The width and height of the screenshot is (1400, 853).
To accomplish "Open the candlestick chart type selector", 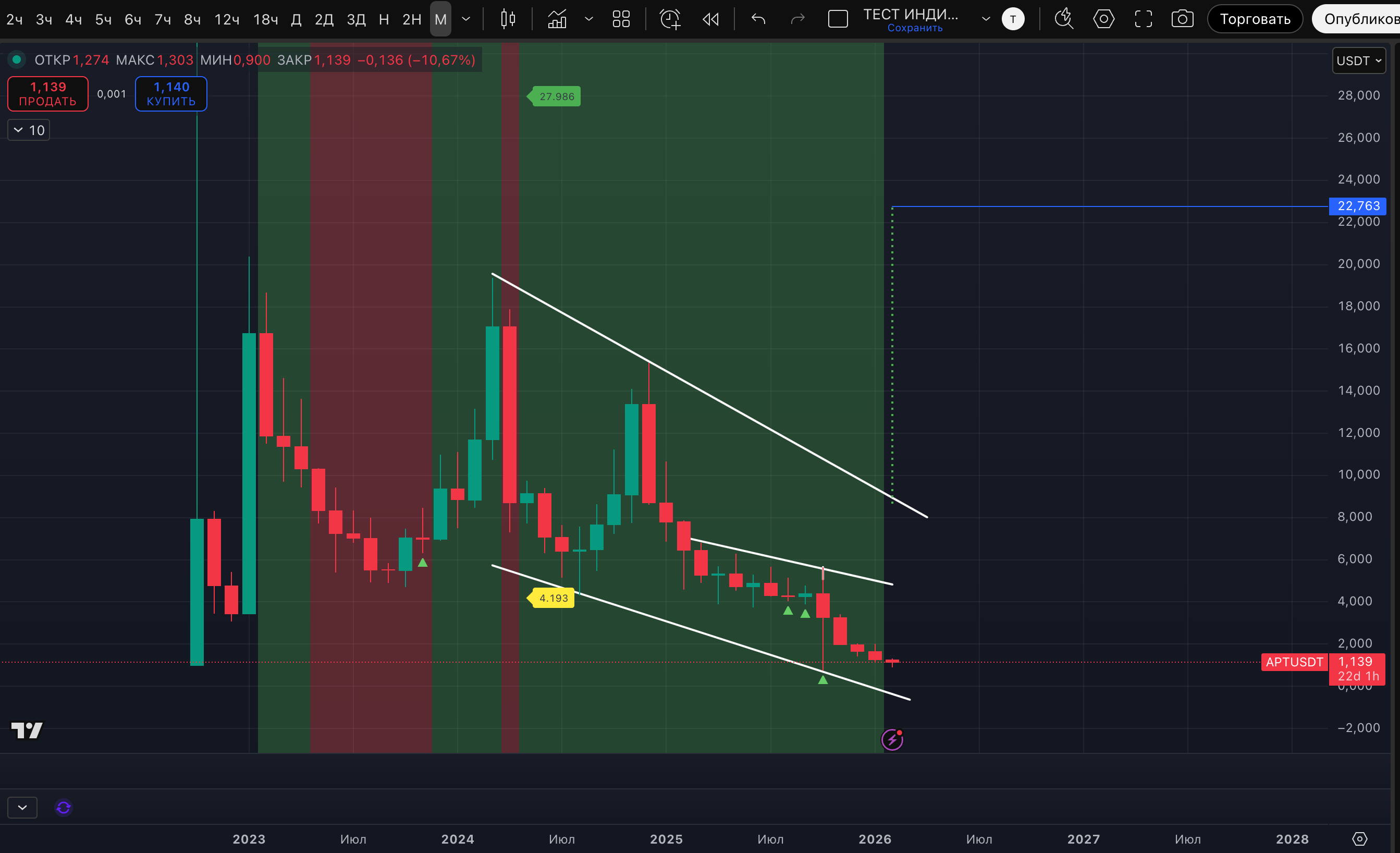I will click(507, 19).
